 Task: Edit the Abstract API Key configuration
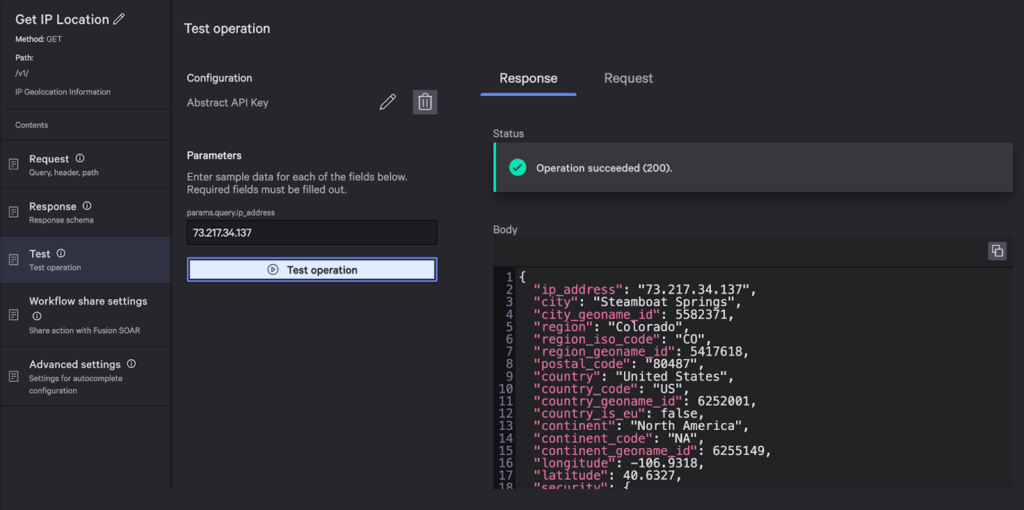click(x=388, y=102)
